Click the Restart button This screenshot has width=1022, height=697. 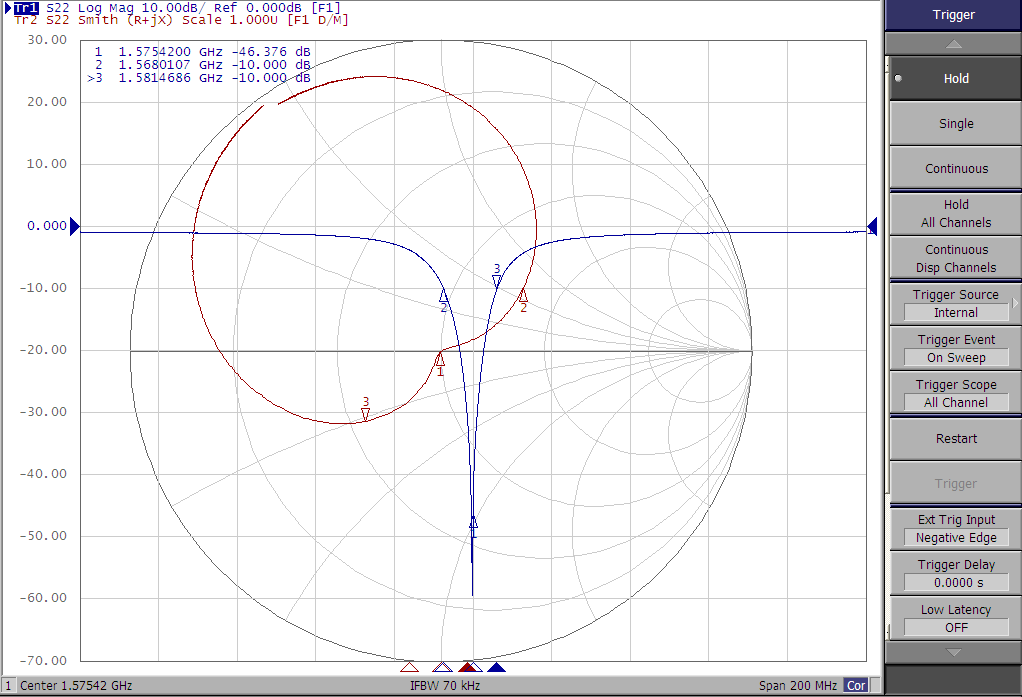coord(955,439)
